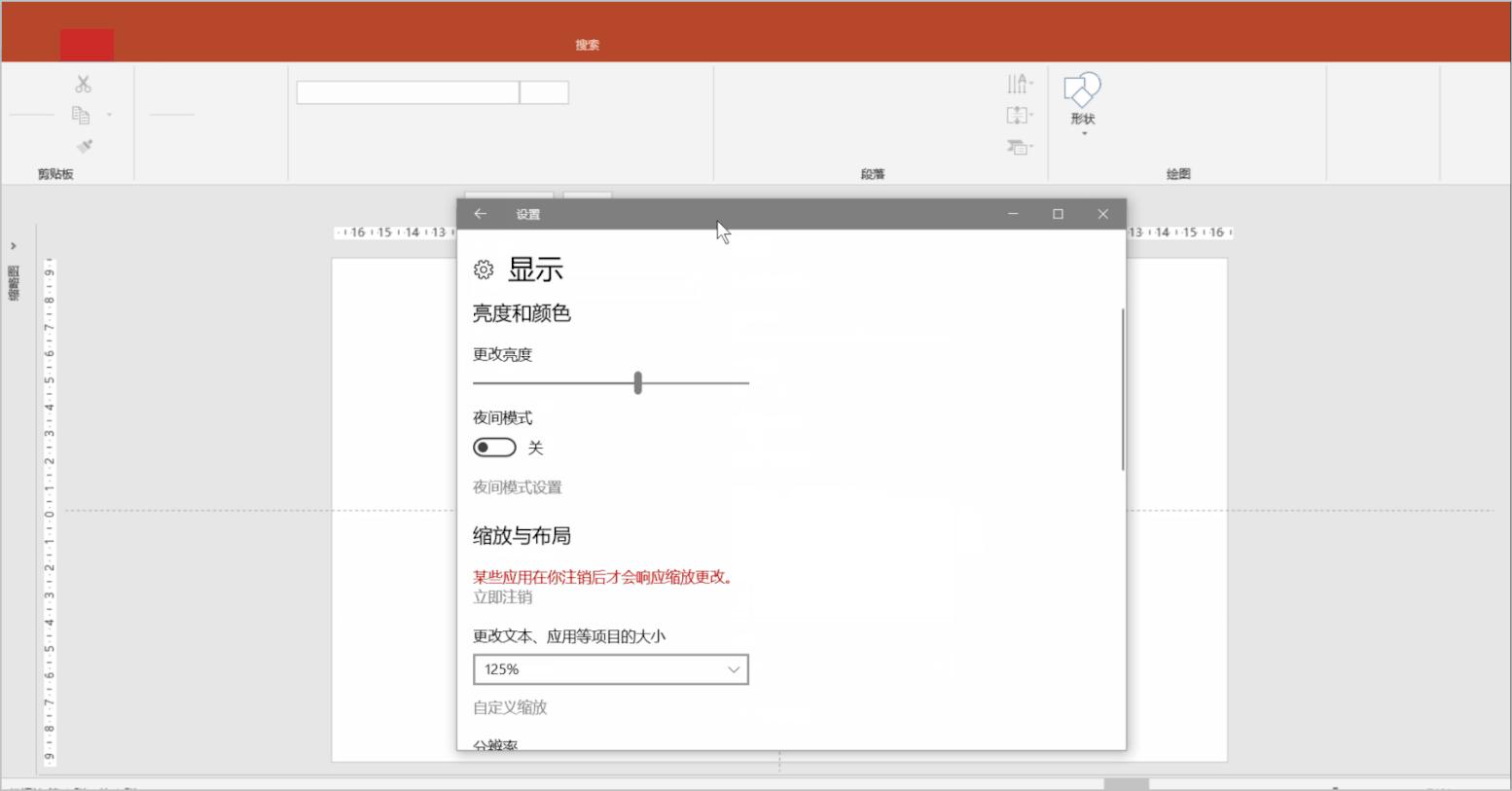Expand the dropdown arrow beside the Copy icon

click(x=109, y=114)
